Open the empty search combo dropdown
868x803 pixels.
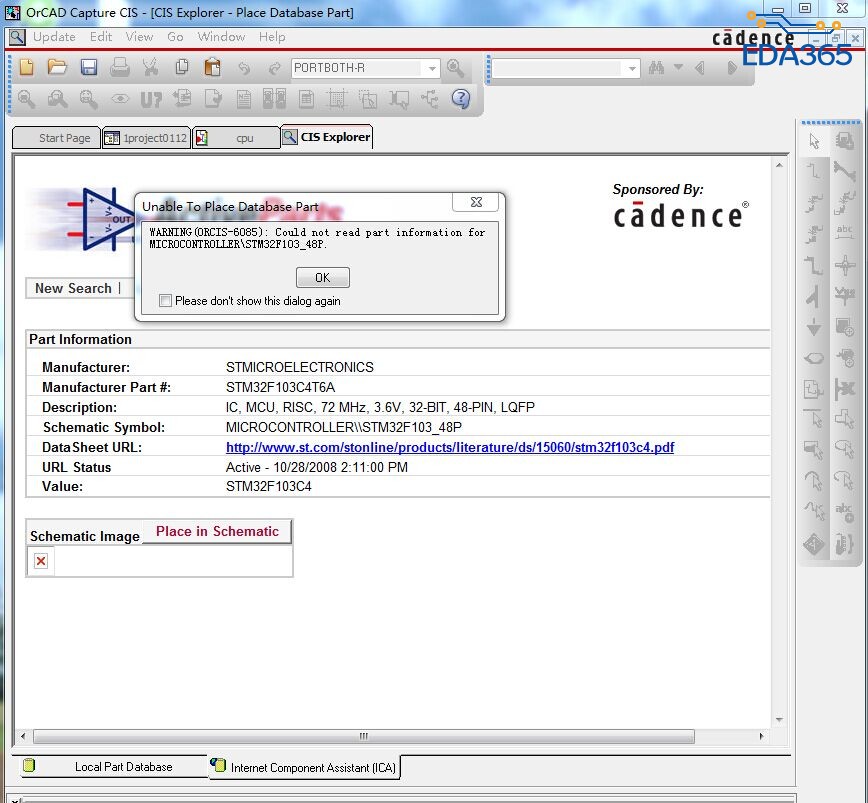pos(631,69)
